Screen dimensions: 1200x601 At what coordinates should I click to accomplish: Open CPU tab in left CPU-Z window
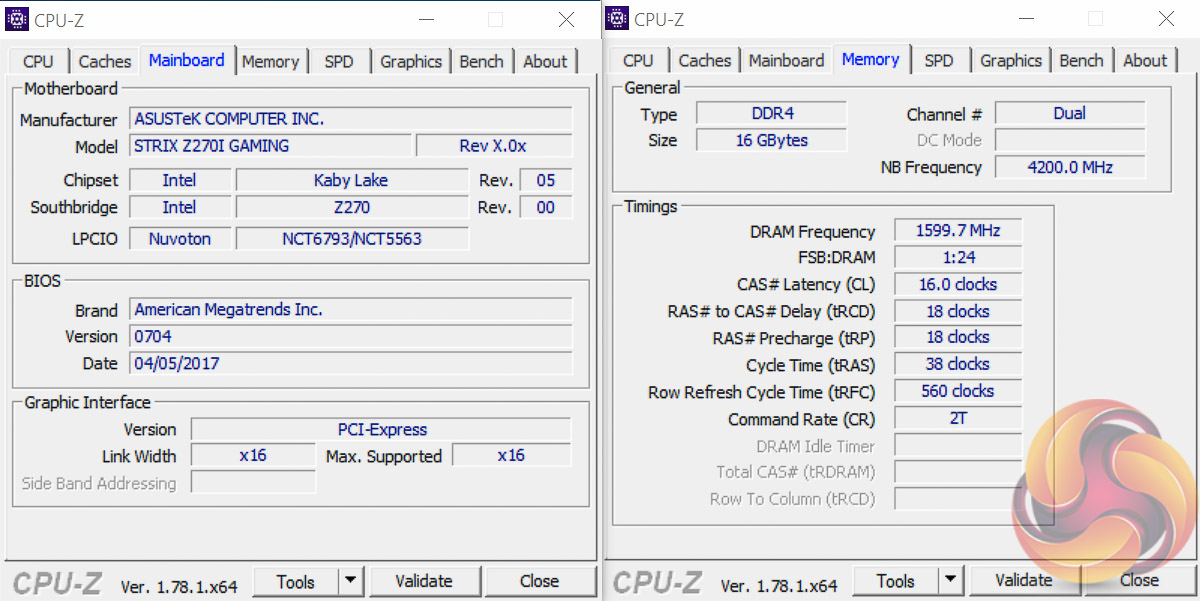click(38, 61)
